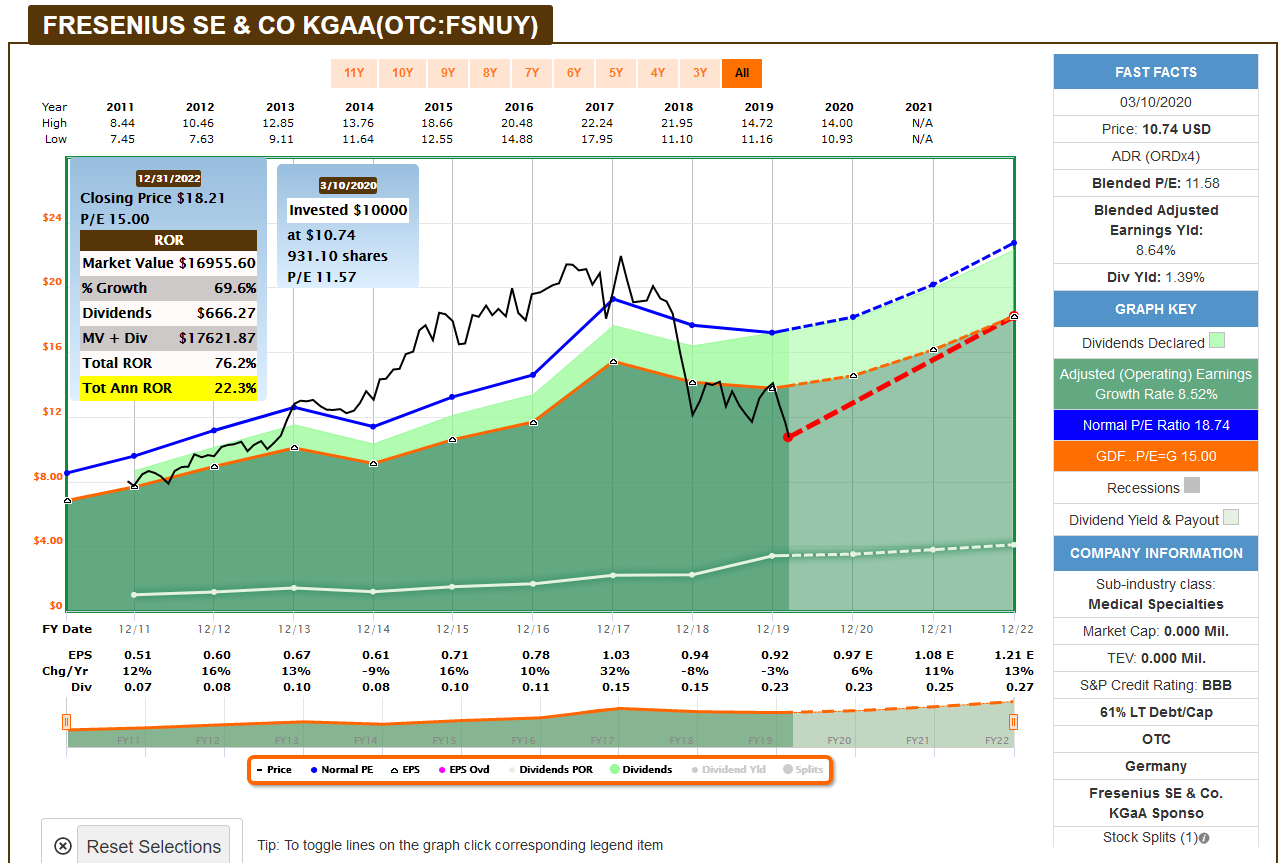This screenshot has width=1285, height=863.
Task: Click the red price dot on the chart
Action: point(788,437)
